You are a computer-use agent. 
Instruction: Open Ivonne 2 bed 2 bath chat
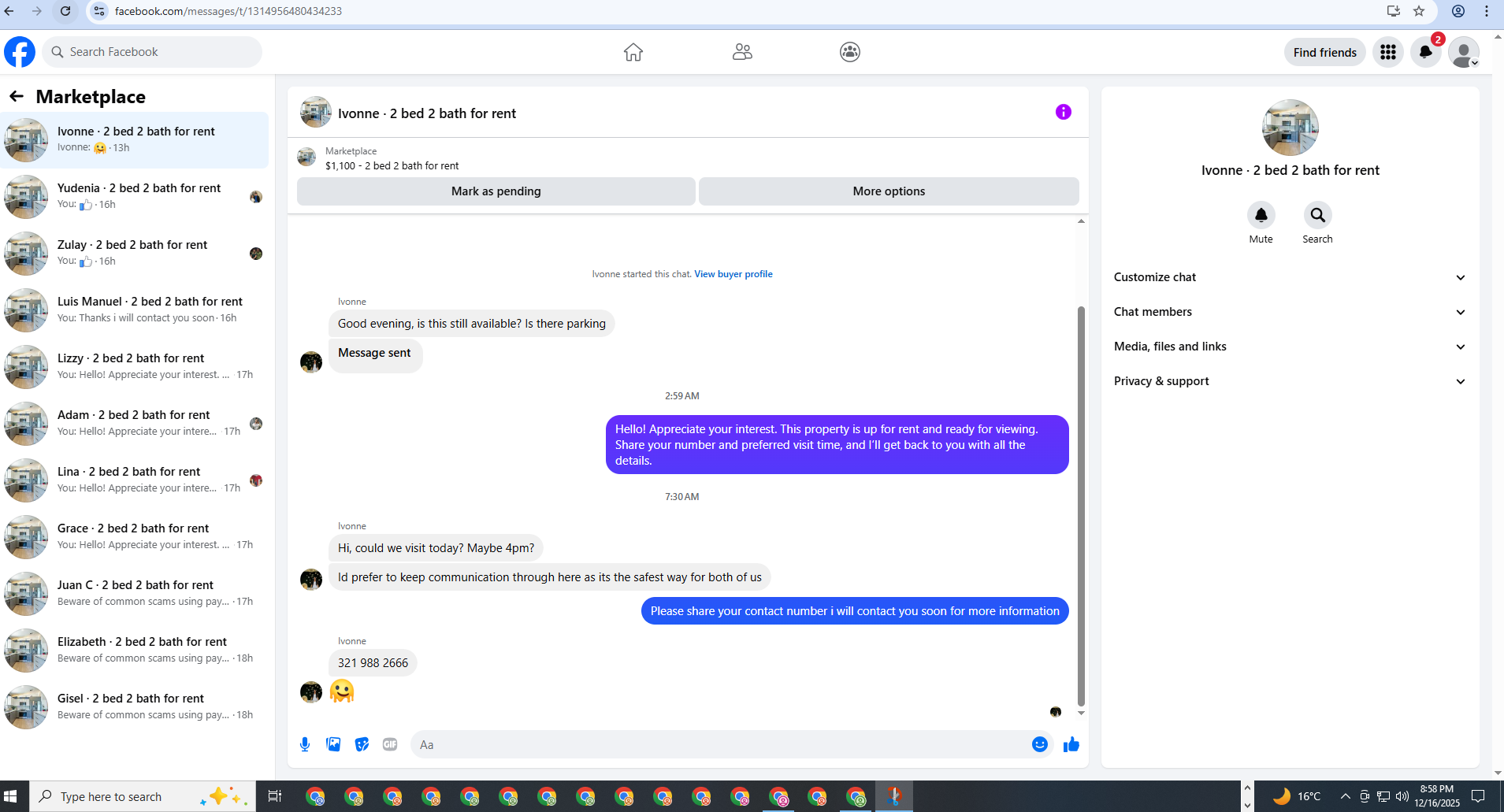[134, 140]
